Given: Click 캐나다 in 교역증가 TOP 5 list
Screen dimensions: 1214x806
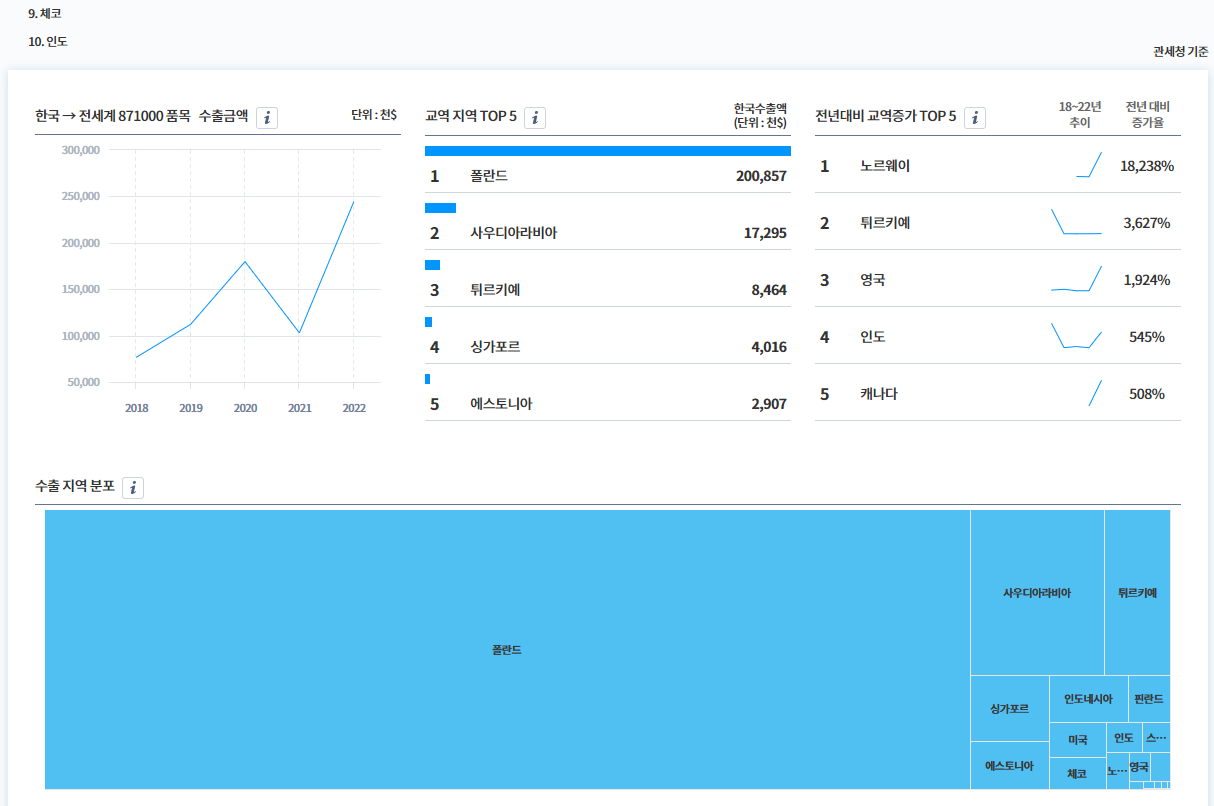Looking at the screenshot, I should click(879, 394).
